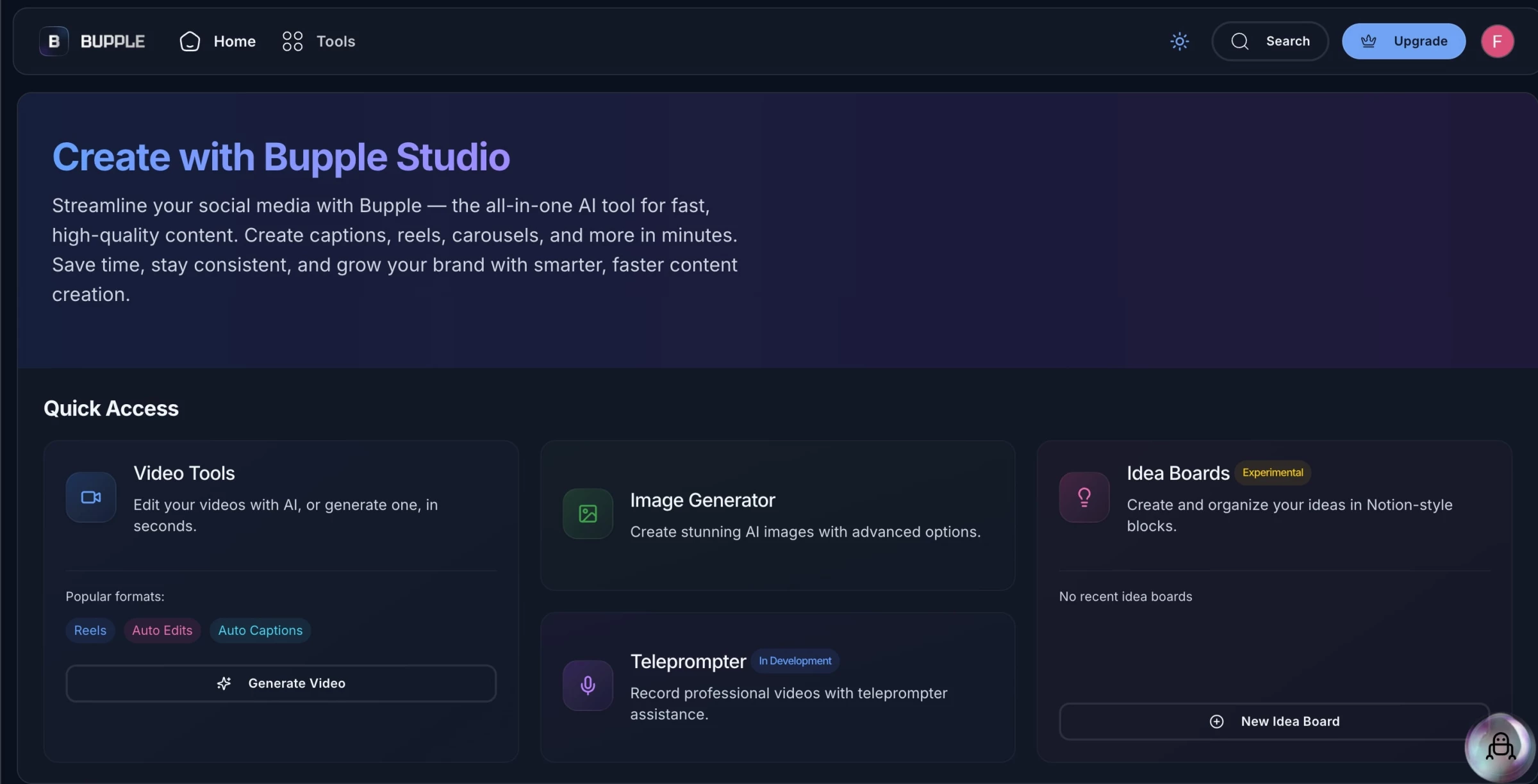The image size is (1538, 784).
Task: Select the Auto Captions format tag
Action: [x=260, y=630]
